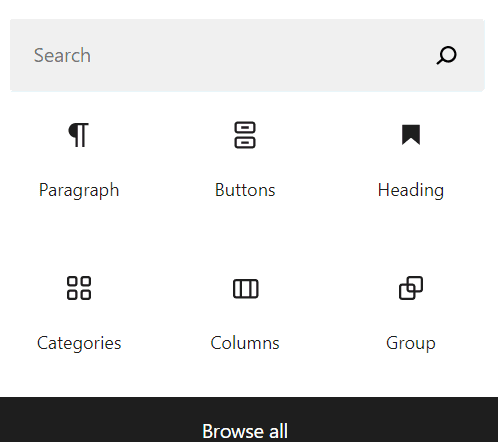The height and width of the screenshot is (442, 498).
Task: Focus the Search blocks input field
Action: [247, 55]
